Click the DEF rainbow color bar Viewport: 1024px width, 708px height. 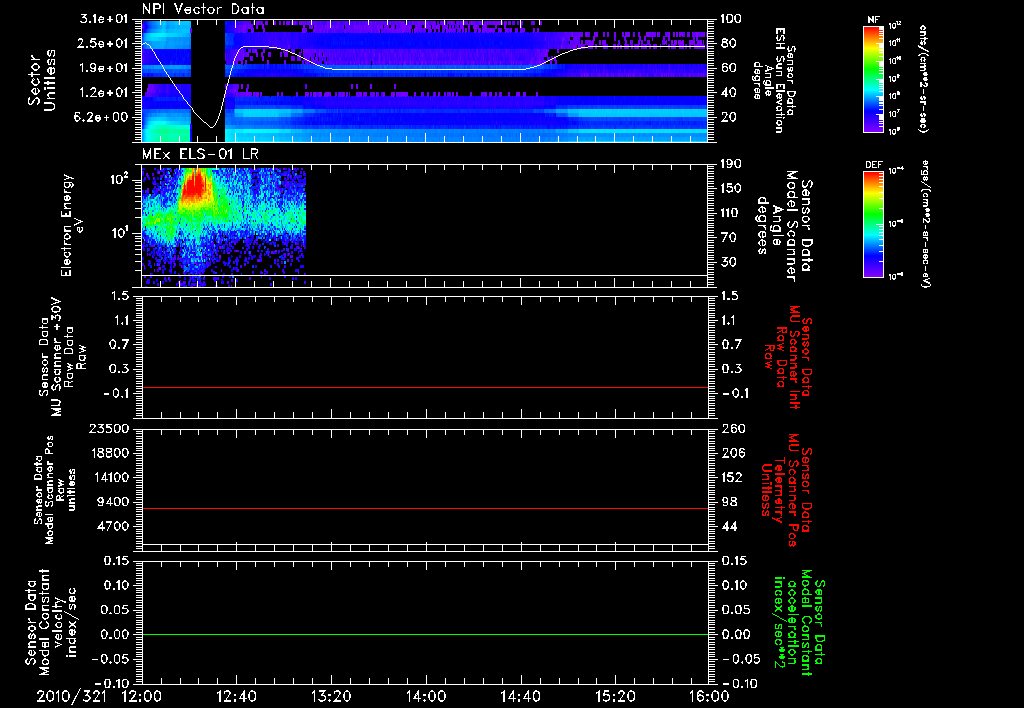[x=874, y=223]
